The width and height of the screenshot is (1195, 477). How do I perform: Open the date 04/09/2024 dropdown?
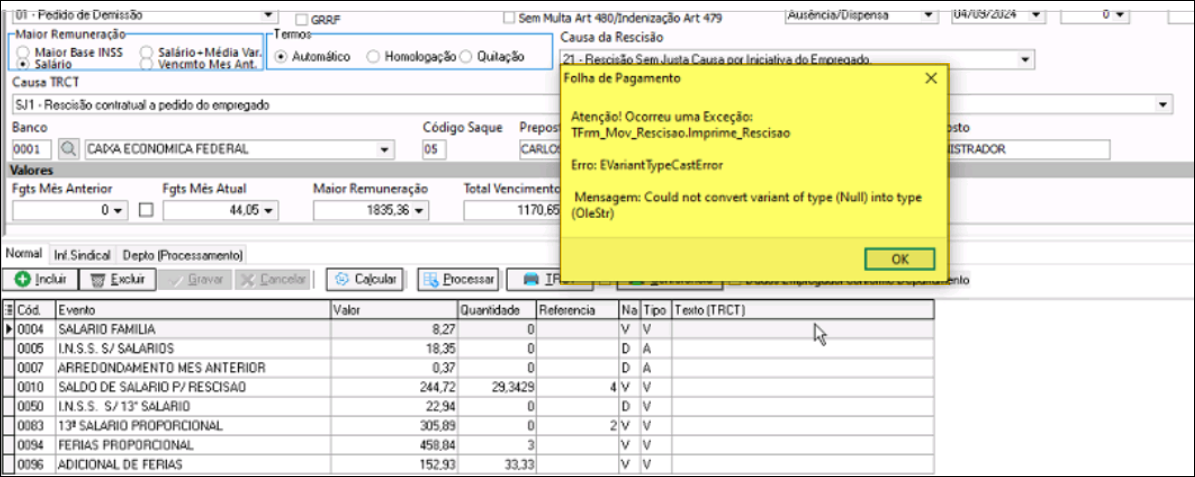(x=1036, y=14)
